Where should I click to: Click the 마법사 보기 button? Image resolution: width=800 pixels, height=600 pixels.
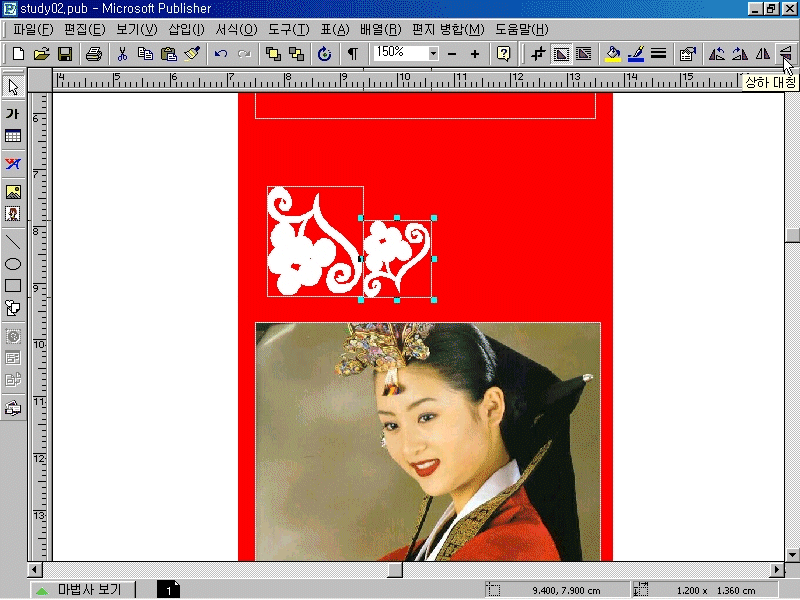83,590
